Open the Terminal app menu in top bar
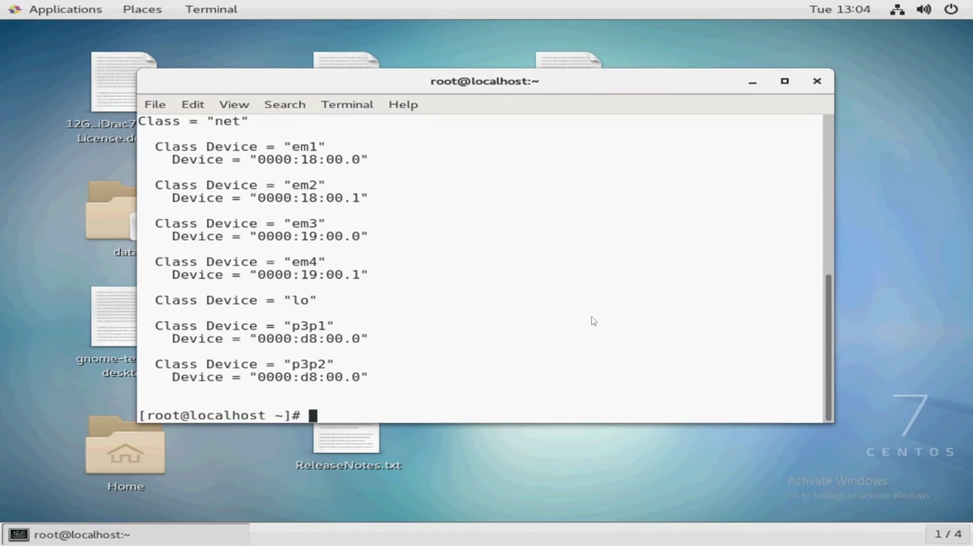This screenshot has width=973, height=546. point(211,9)
